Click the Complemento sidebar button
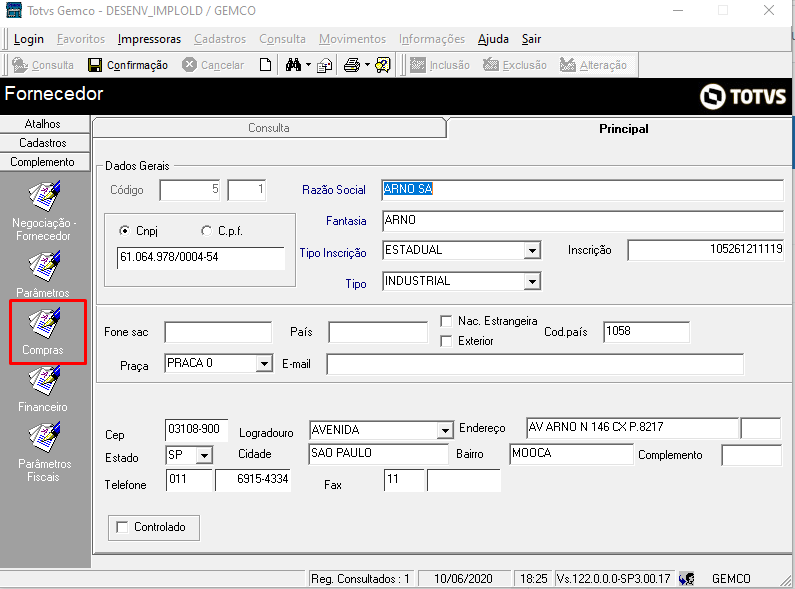795x589 pixels. 45,162
